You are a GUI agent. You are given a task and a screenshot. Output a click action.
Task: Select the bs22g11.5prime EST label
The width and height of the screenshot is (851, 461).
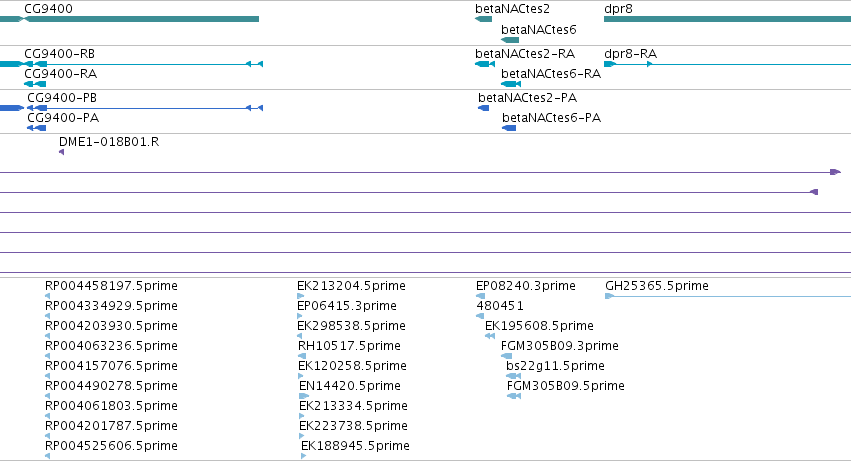coord(555,365)
